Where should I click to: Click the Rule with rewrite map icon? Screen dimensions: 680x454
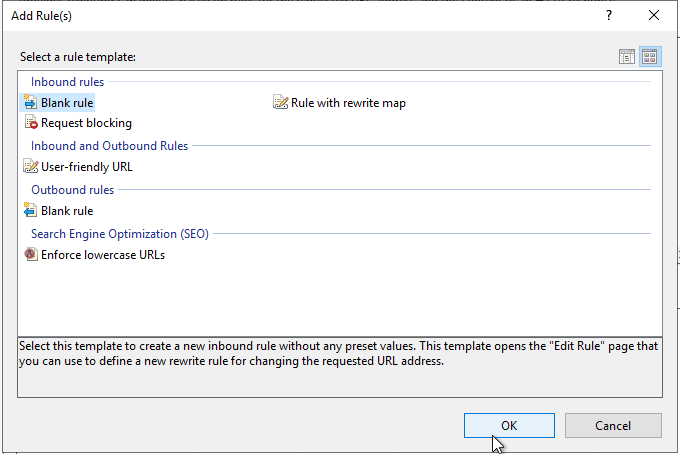281,102
